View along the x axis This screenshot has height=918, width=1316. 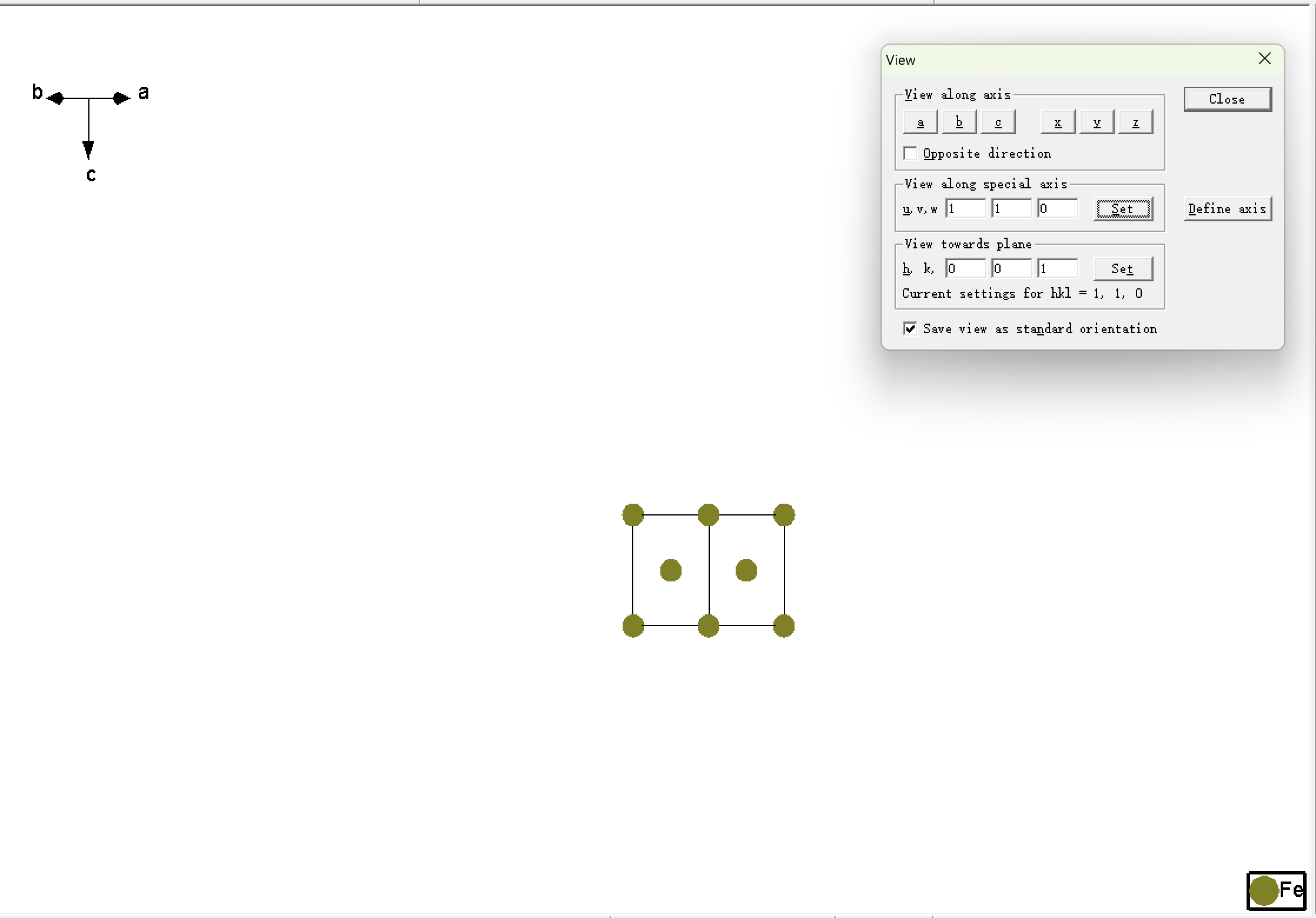click(1058, 122)
